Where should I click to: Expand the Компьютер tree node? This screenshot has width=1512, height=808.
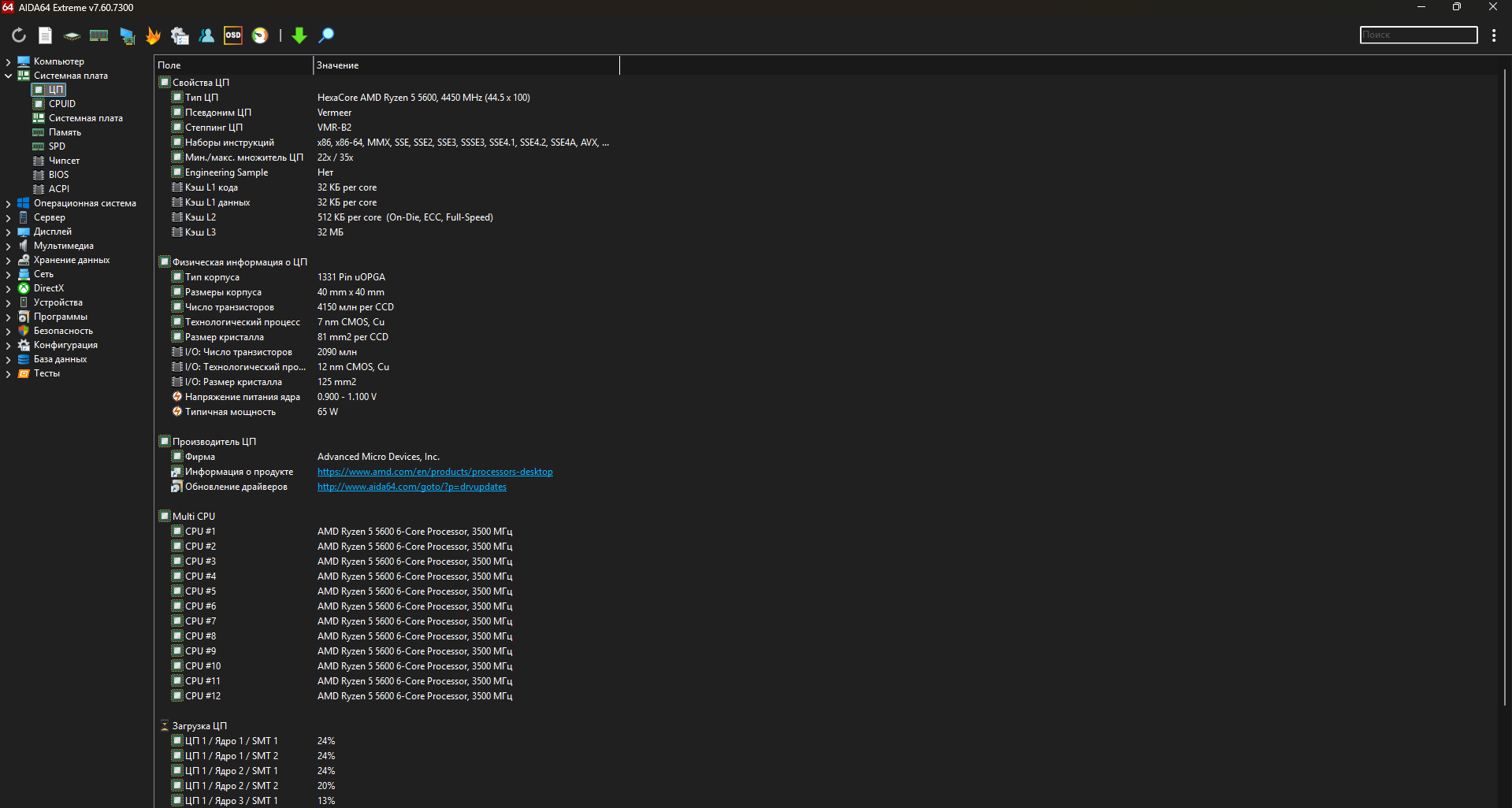point(8,61)
